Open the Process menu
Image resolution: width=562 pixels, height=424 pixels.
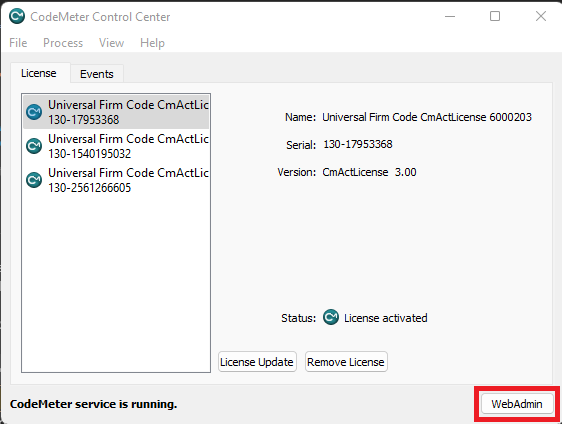point(63,43)
